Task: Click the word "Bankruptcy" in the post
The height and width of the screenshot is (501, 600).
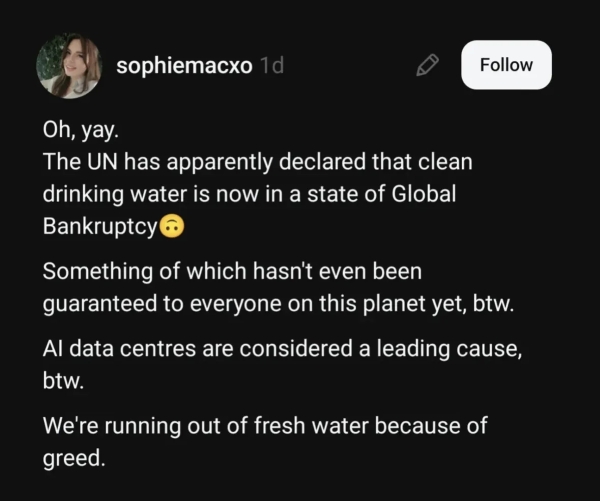Action: [x=100, y=227]
